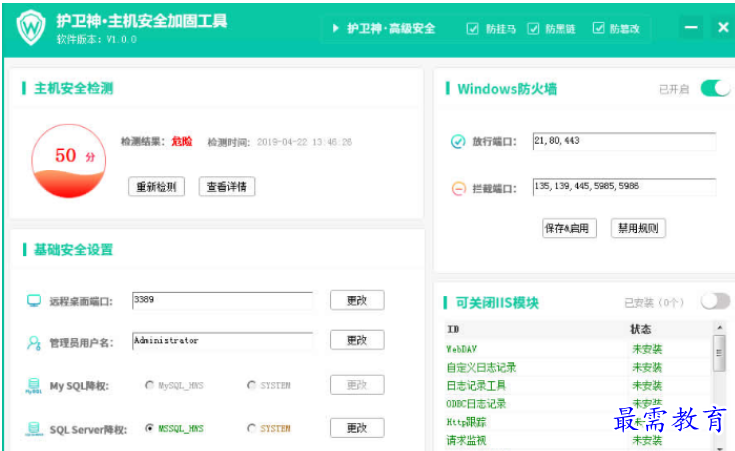735x451 pixels.
Task: Click the 远程桌面端口 monitor icon
Action: coord(34,301)
